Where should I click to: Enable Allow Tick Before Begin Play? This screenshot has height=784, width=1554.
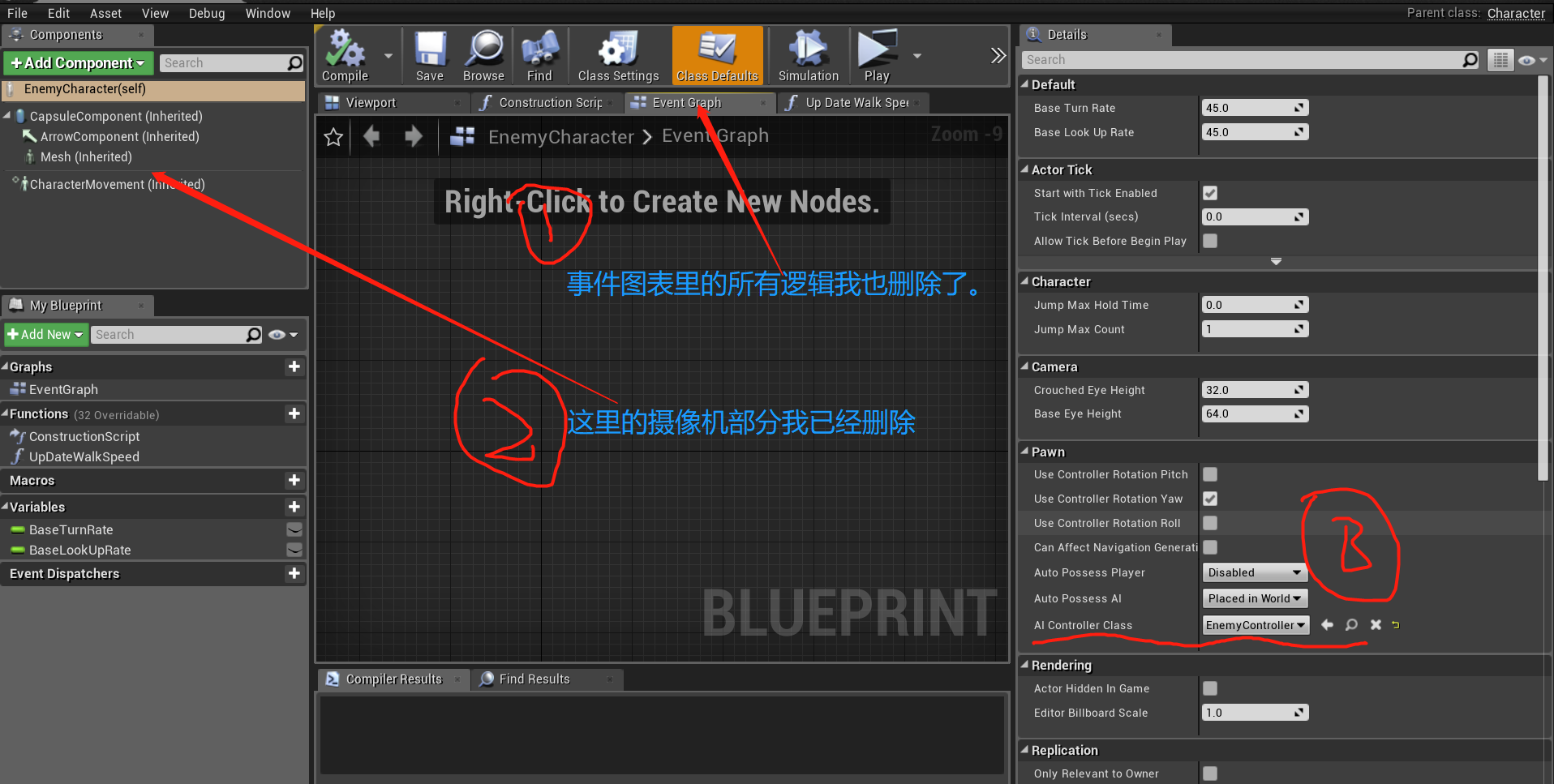(1210, 241)
